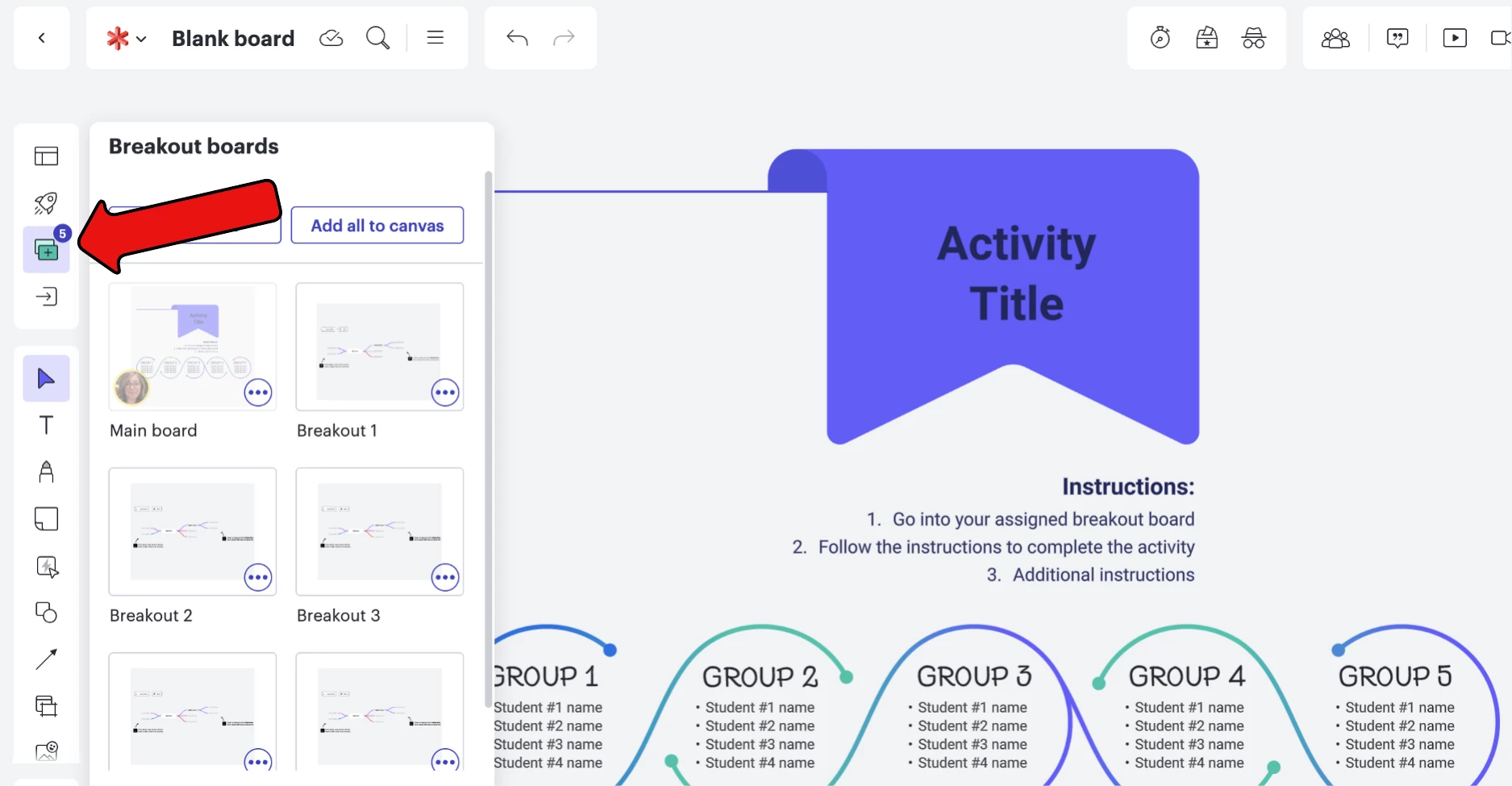Open the voting session icon

click(x=1206, y=38)
